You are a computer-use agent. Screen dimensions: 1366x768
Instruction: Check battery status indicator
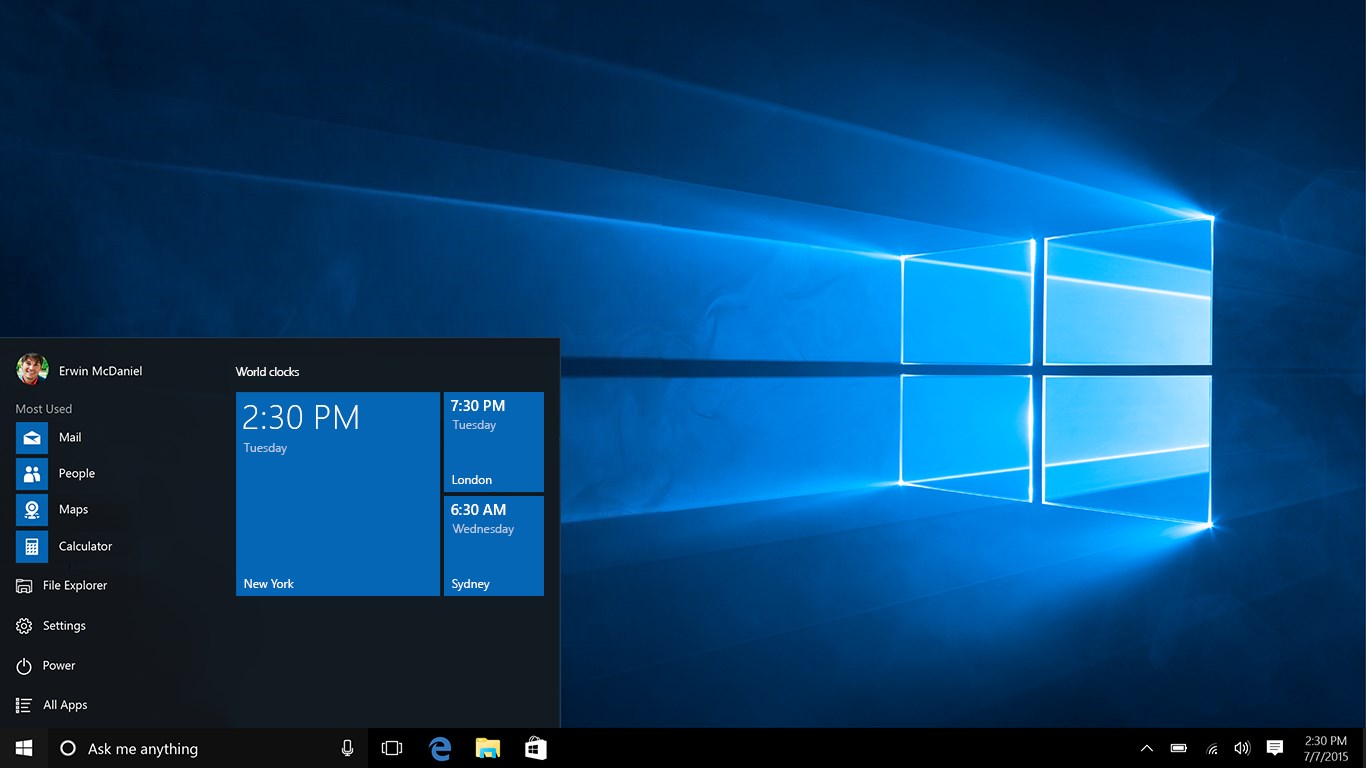tap(1178, 747)
